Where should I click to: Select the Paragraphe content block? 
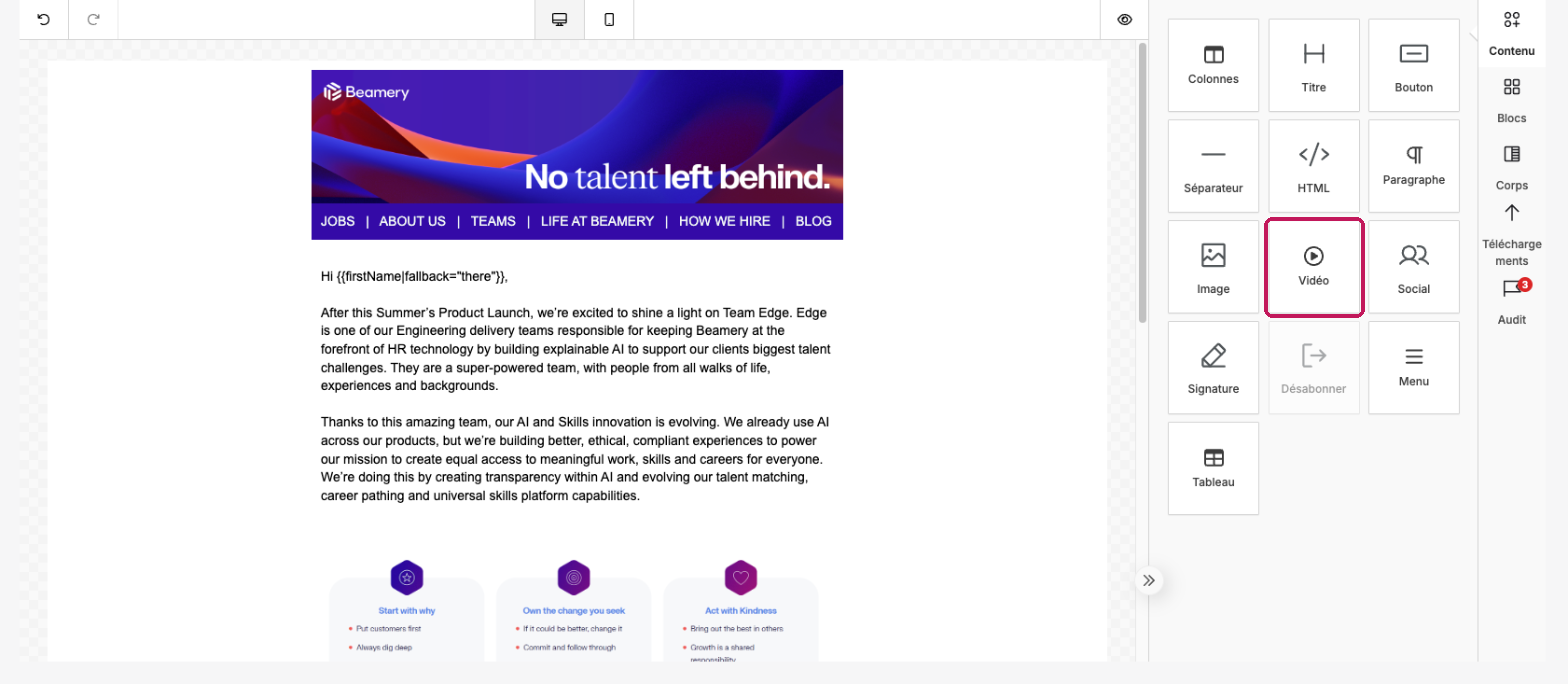tap(1414, 166)
